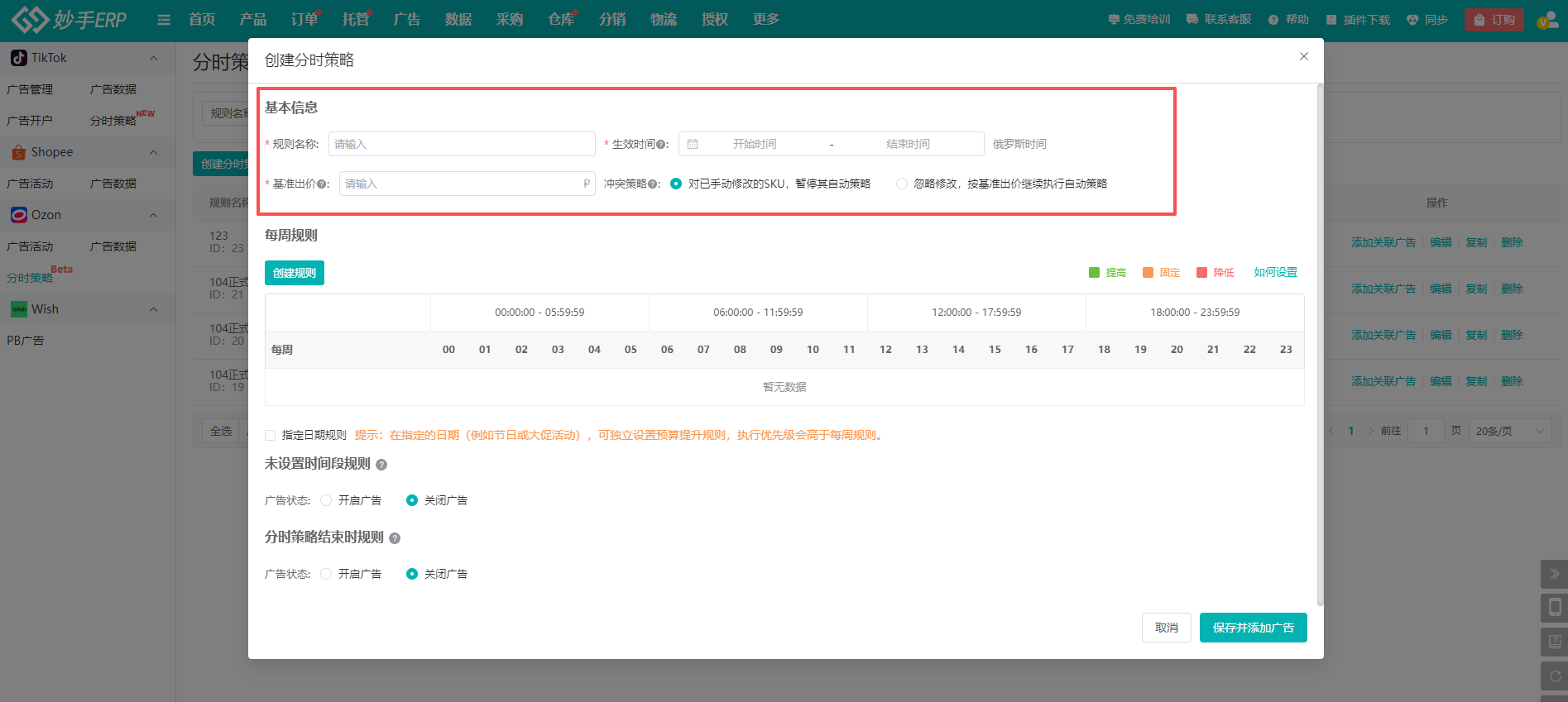
Task: Collapse the Shopee sidebar section
Action: (153, 152)
